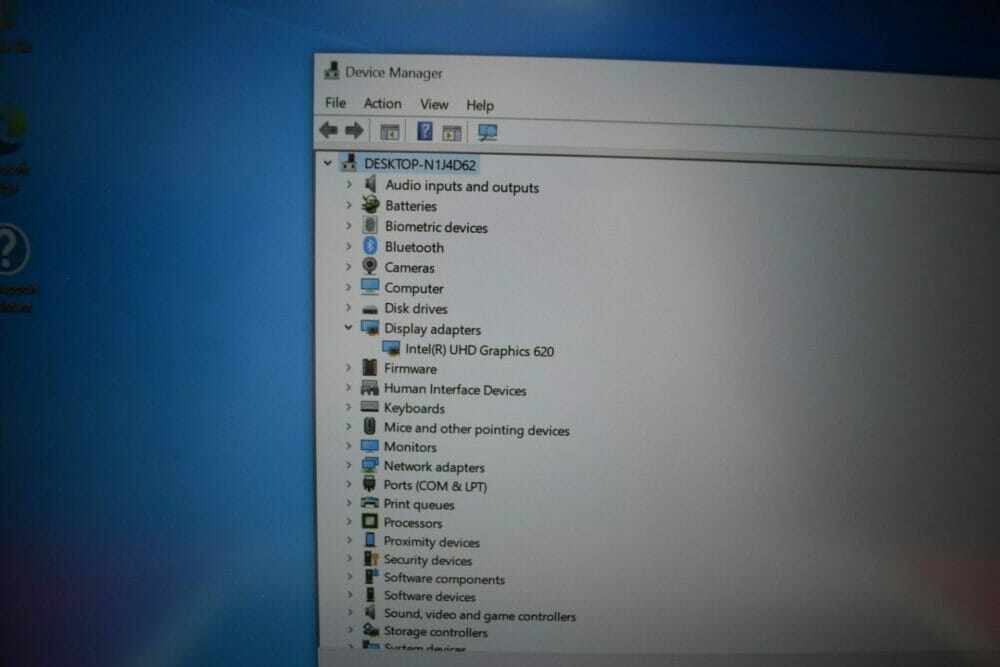The width and height of the screenshot is (1000, 667).
Task: Open the View menu
Action: (434, 105)
